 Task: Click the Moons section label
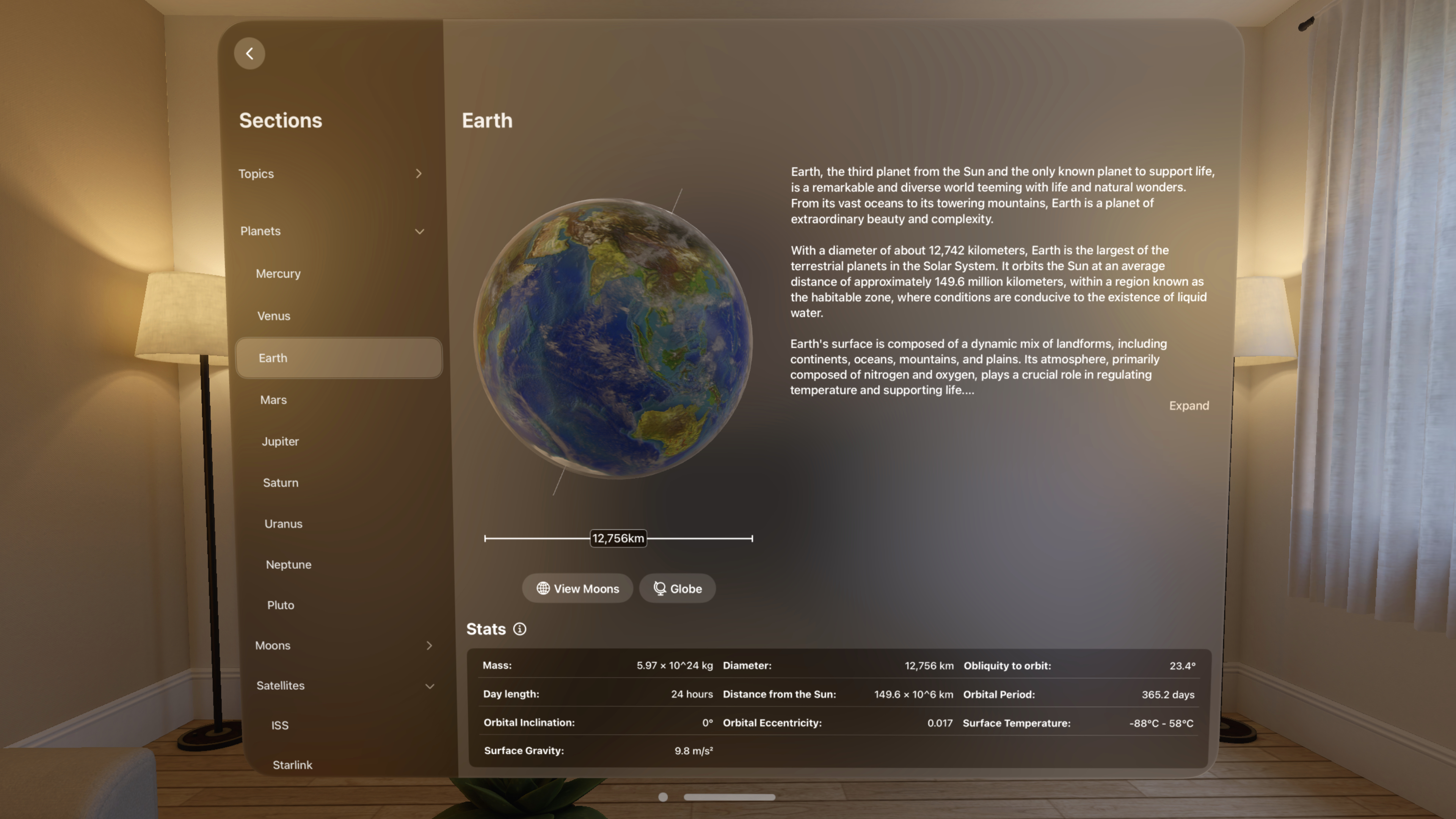coord(273,645)
